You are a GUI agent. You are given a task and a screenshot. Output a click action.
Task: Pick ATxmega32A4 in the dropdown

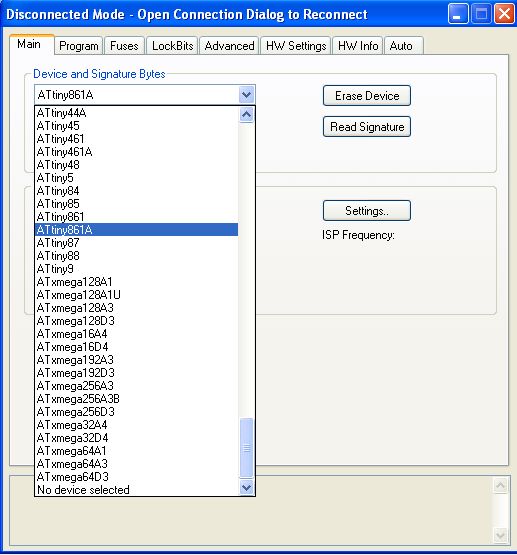137,425
